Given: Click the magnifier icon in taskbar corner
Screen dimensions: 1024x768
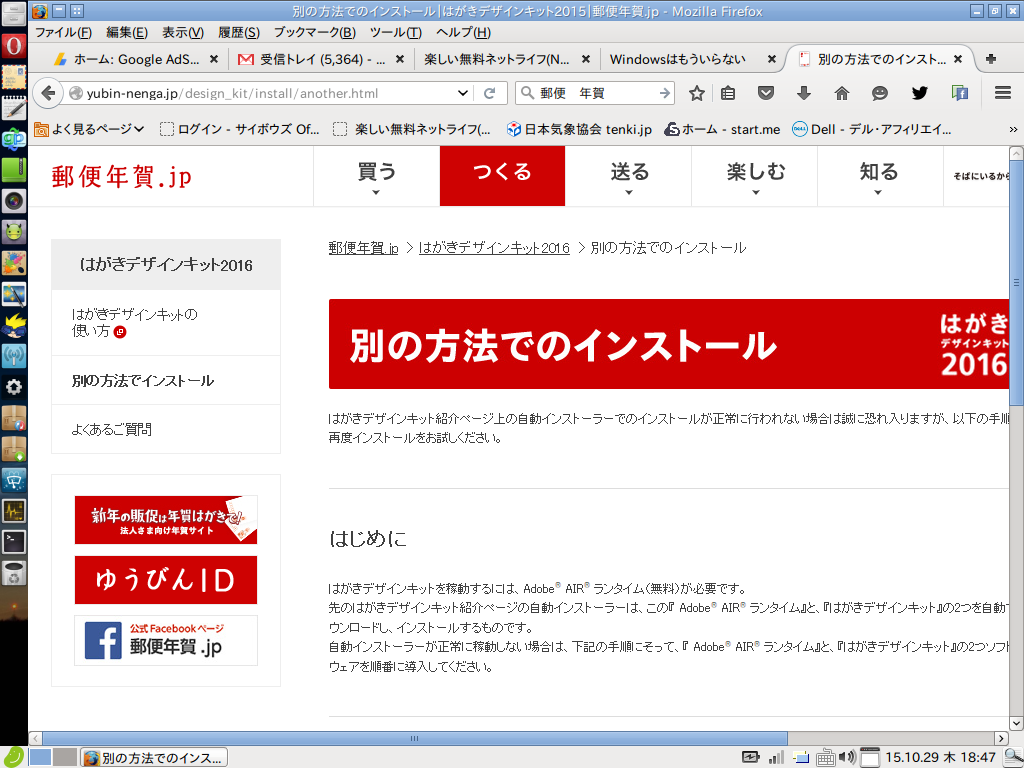Looking at the screenshot, I should pyautogui.click(x=1013, y=757).
